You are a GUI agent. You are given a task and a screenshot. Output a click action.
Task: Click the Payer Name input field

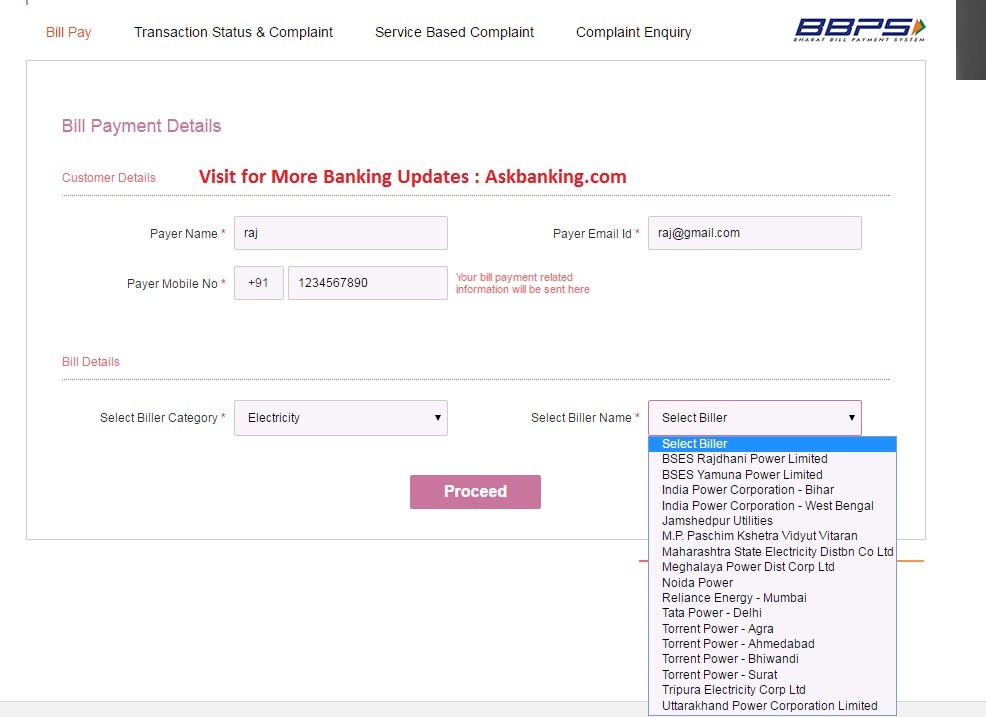pos(341,233)
